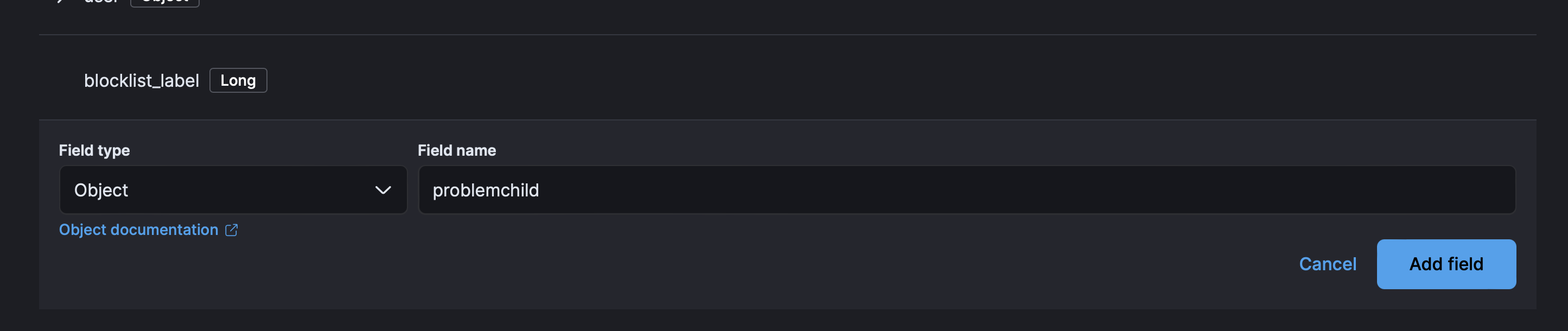Click the Long type badge
The image size is (1568, 331).
tap(238, 80)
